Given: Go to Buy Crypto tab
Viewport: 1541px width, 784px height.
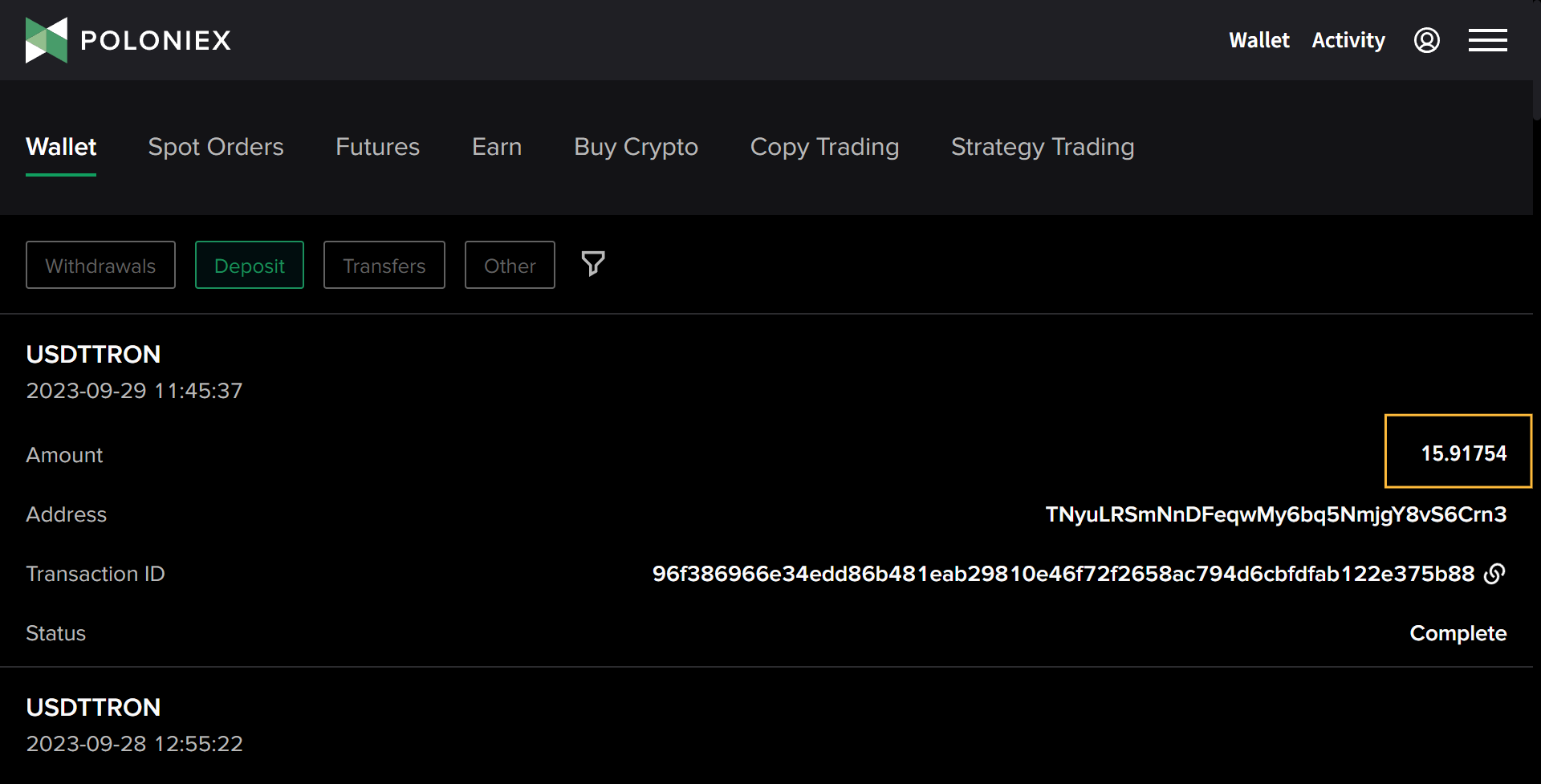Looking at the screenshot, I should tap(636, 147).
